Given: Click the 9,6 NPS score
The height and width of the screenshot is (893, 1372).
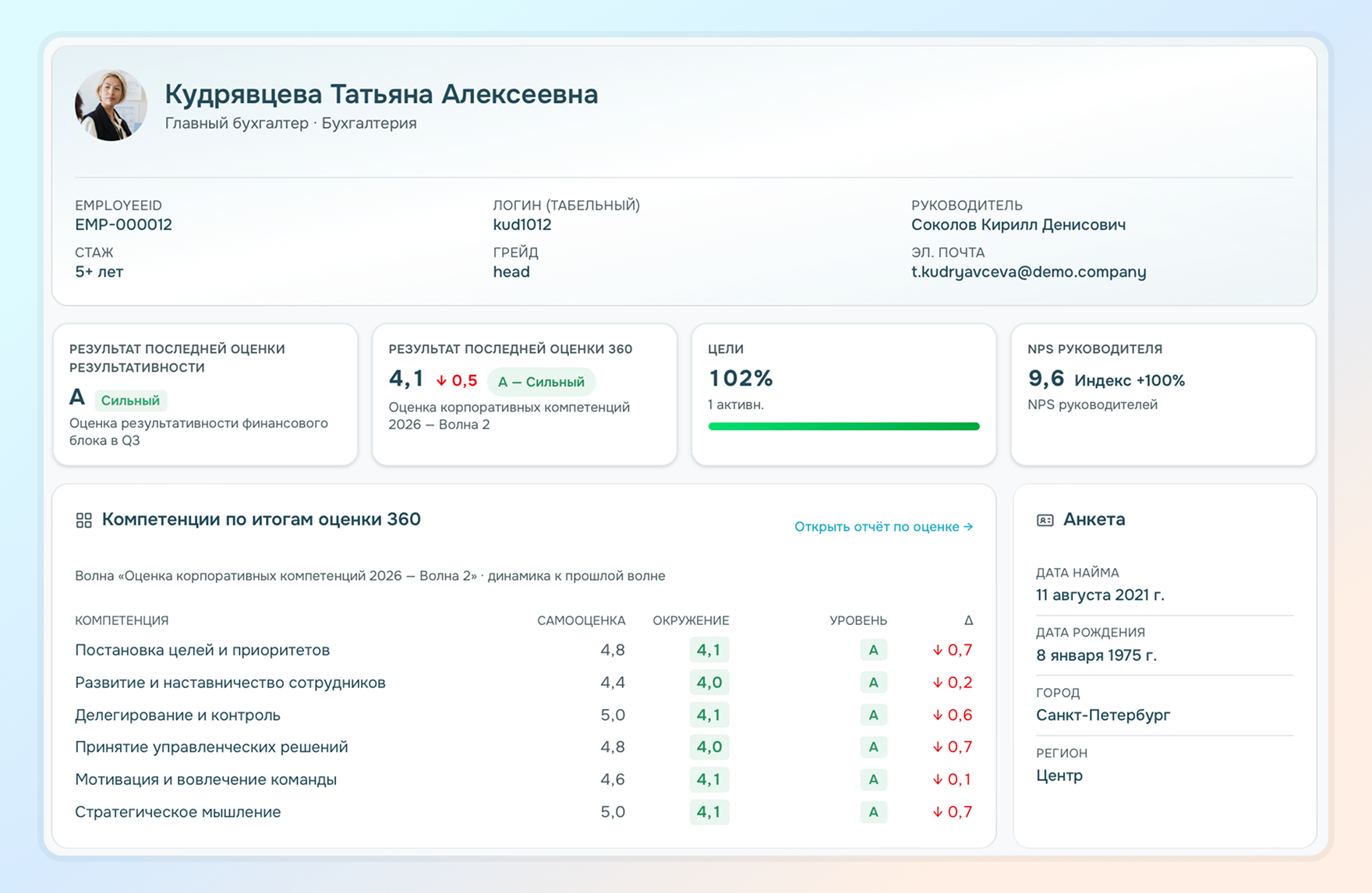Looking at the screenshot, I should point(1045,379).
